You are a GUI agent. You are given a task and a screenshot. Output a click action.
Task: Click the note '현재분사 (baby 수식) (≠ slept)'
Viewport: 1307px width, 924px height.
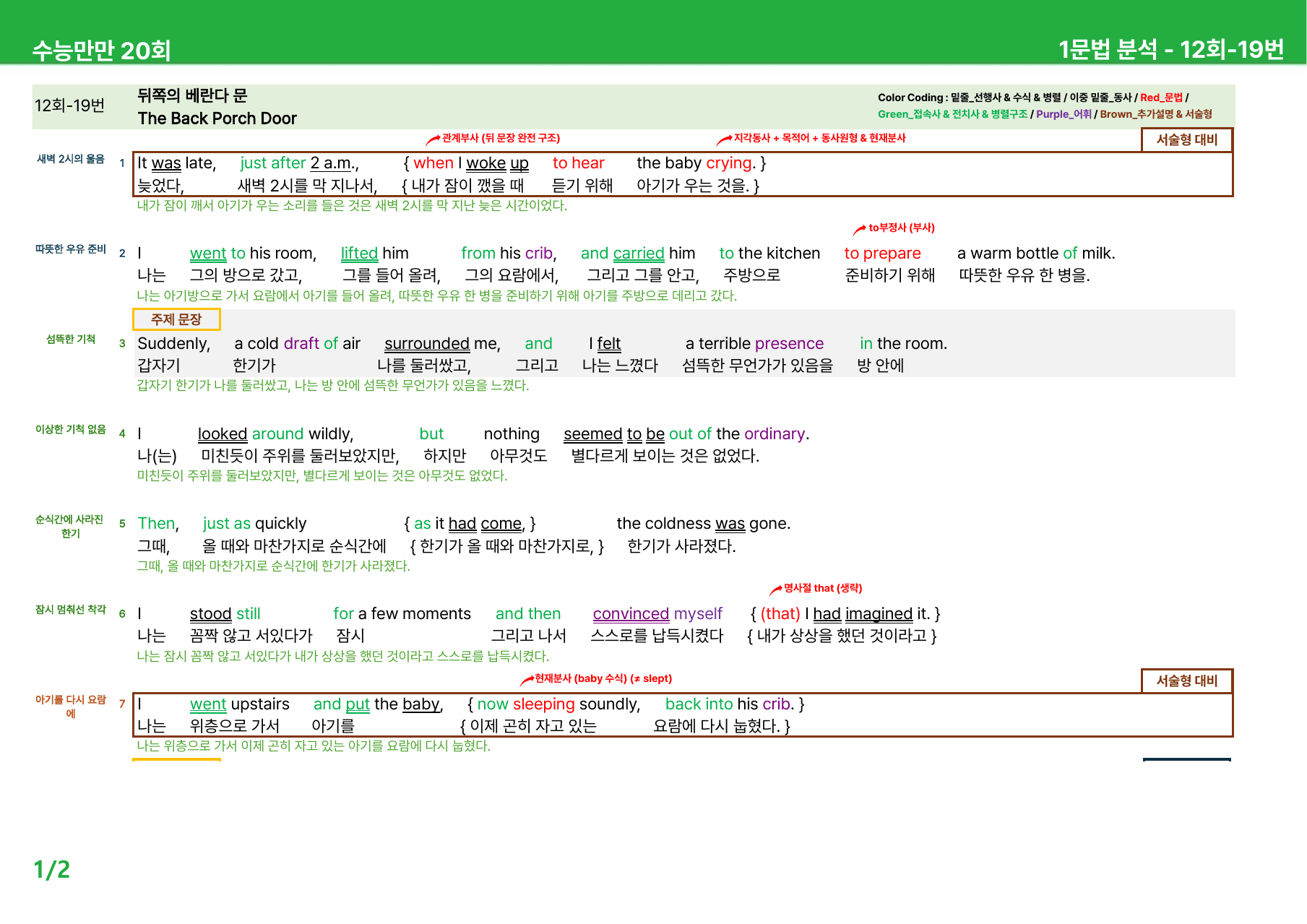coord(603,678)
